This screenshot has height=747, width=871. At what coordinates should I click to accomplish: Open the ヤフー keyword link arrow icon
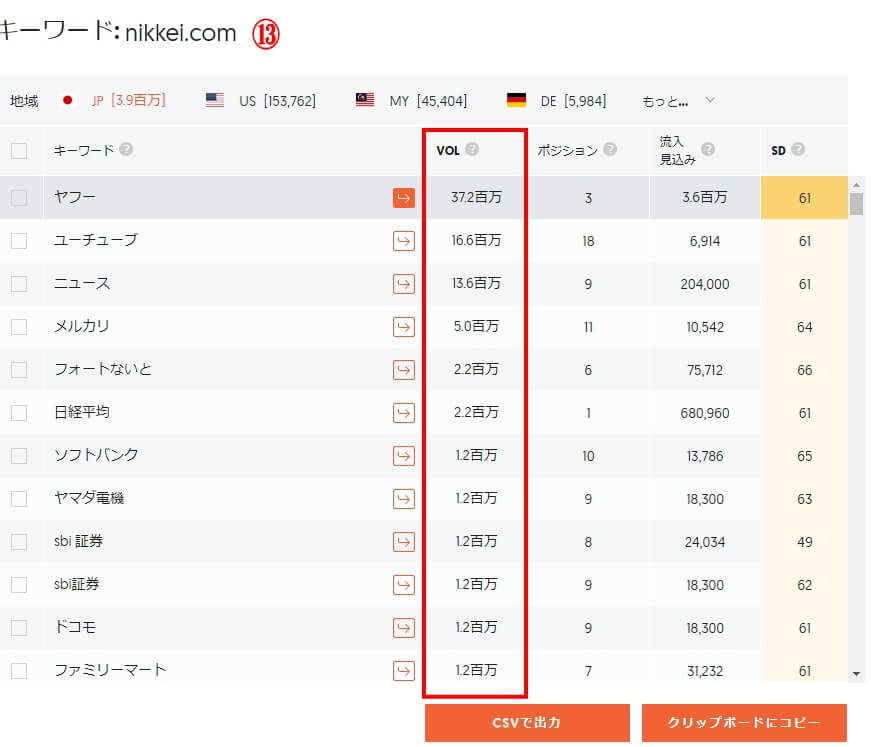(404, 198)
